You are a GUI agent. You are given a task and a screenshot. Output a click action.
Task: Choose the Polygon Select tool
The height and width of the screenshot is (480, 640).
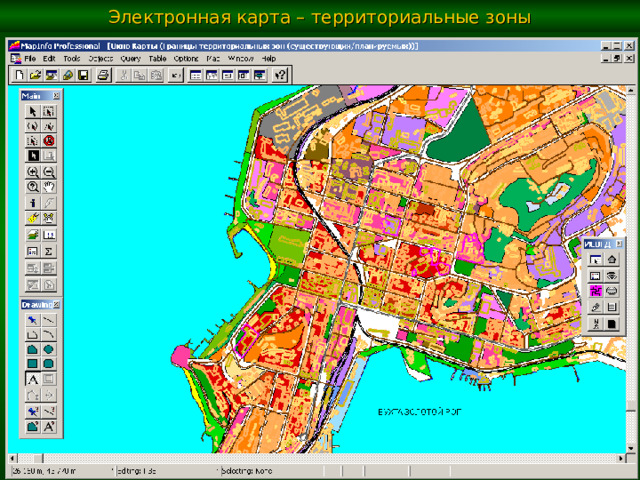(49, 126)
